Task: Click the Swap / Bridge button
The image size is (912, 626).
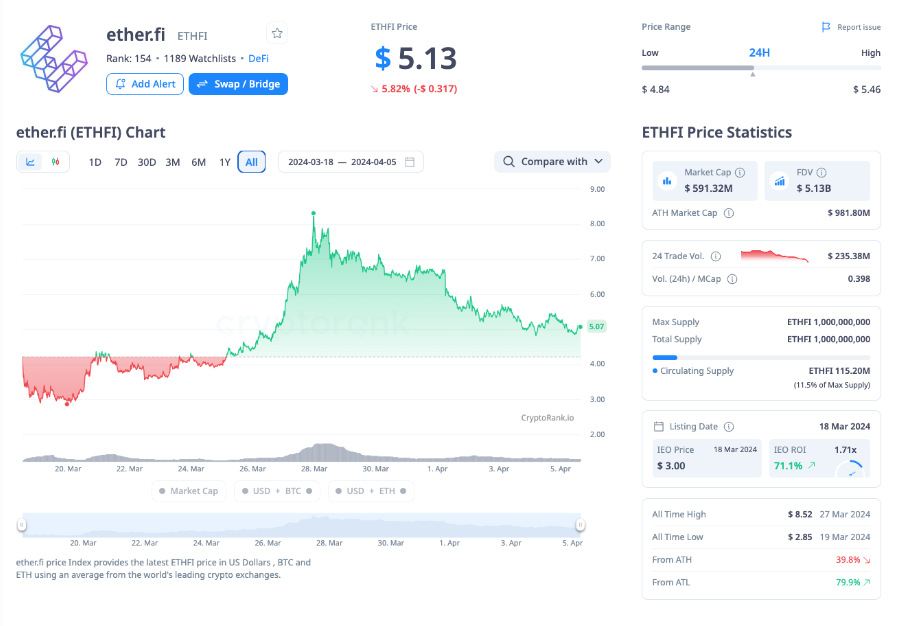Action: click(238, 84)
